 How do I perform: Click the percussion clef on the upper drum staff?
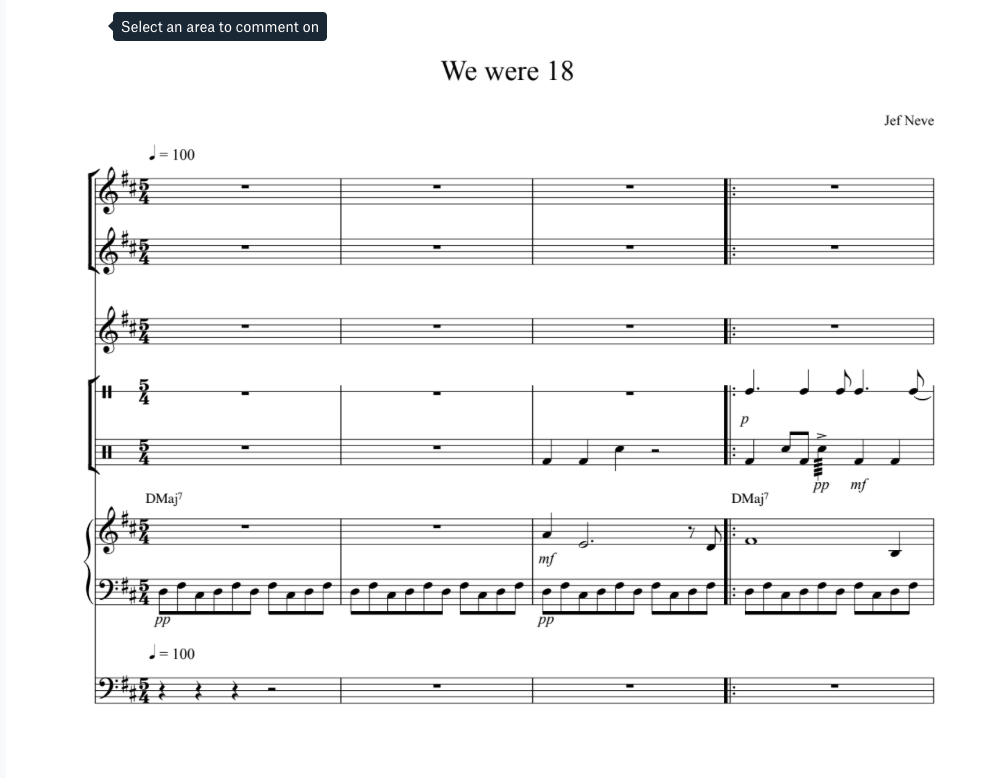pyautogui.click(x=107, y=392)
